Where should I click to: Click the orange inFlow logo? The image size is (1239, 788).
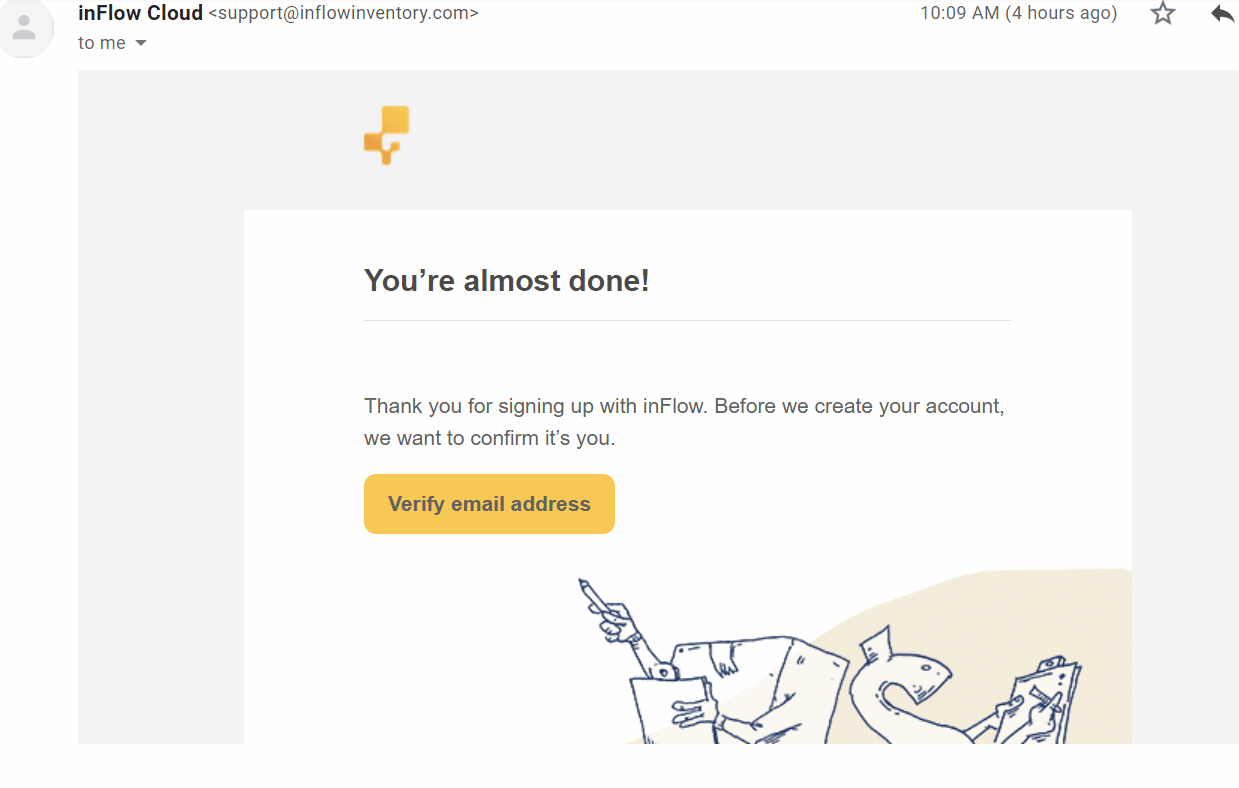pos(387,135)
